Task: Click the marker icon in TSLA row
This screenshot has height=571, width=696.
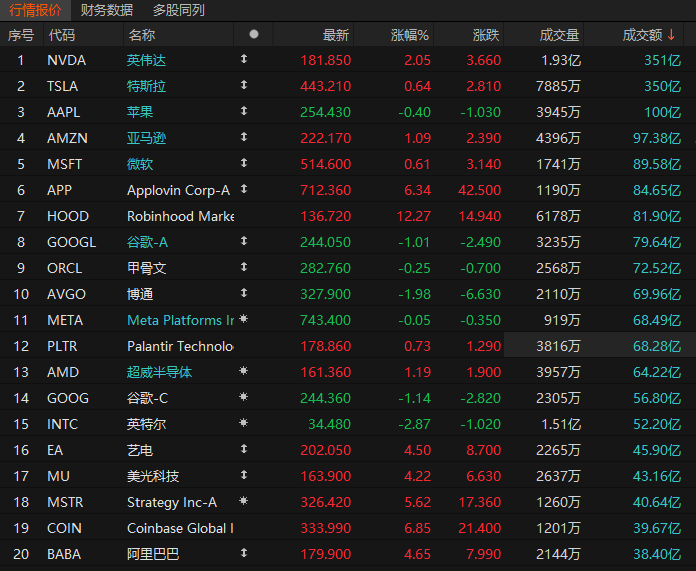Action: coord(244,85)
